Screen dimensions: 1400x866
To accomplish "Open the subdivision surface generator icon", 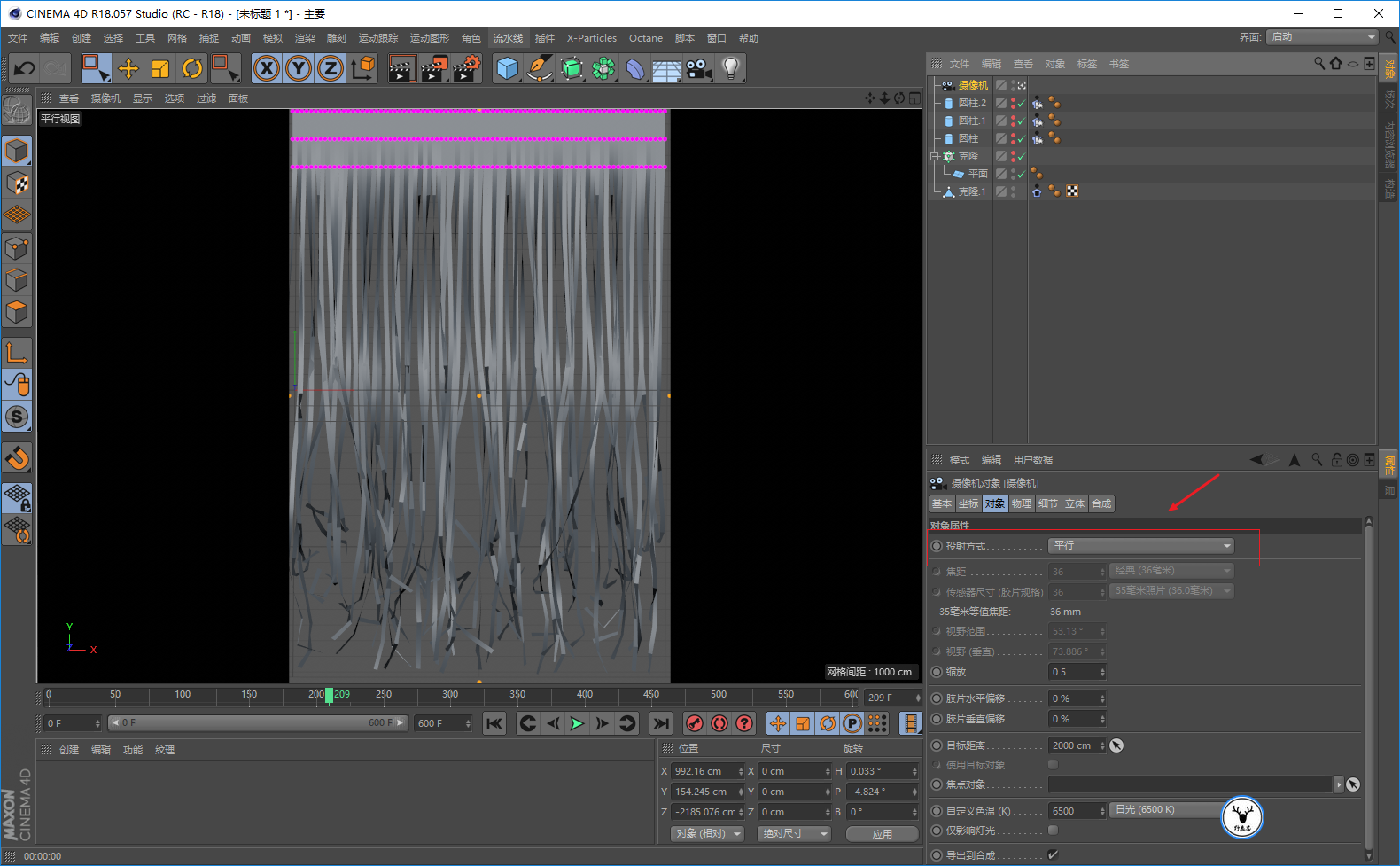I will pyautogui.click(x=572, y=68).
